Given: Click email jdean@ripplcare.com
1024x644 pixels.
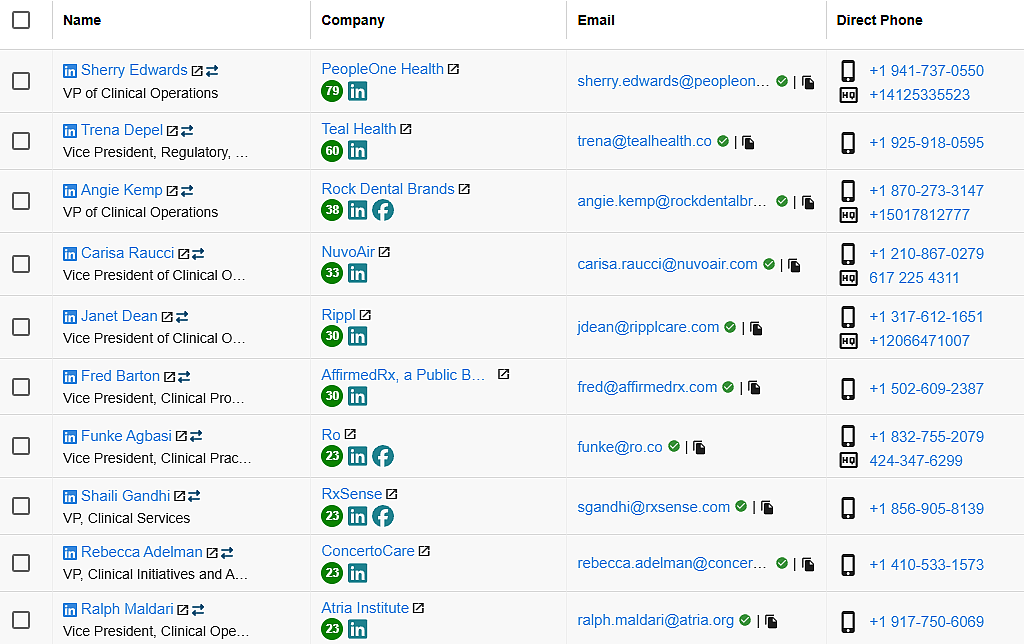Looking at the screenshot, I should [x=648, y=327].
